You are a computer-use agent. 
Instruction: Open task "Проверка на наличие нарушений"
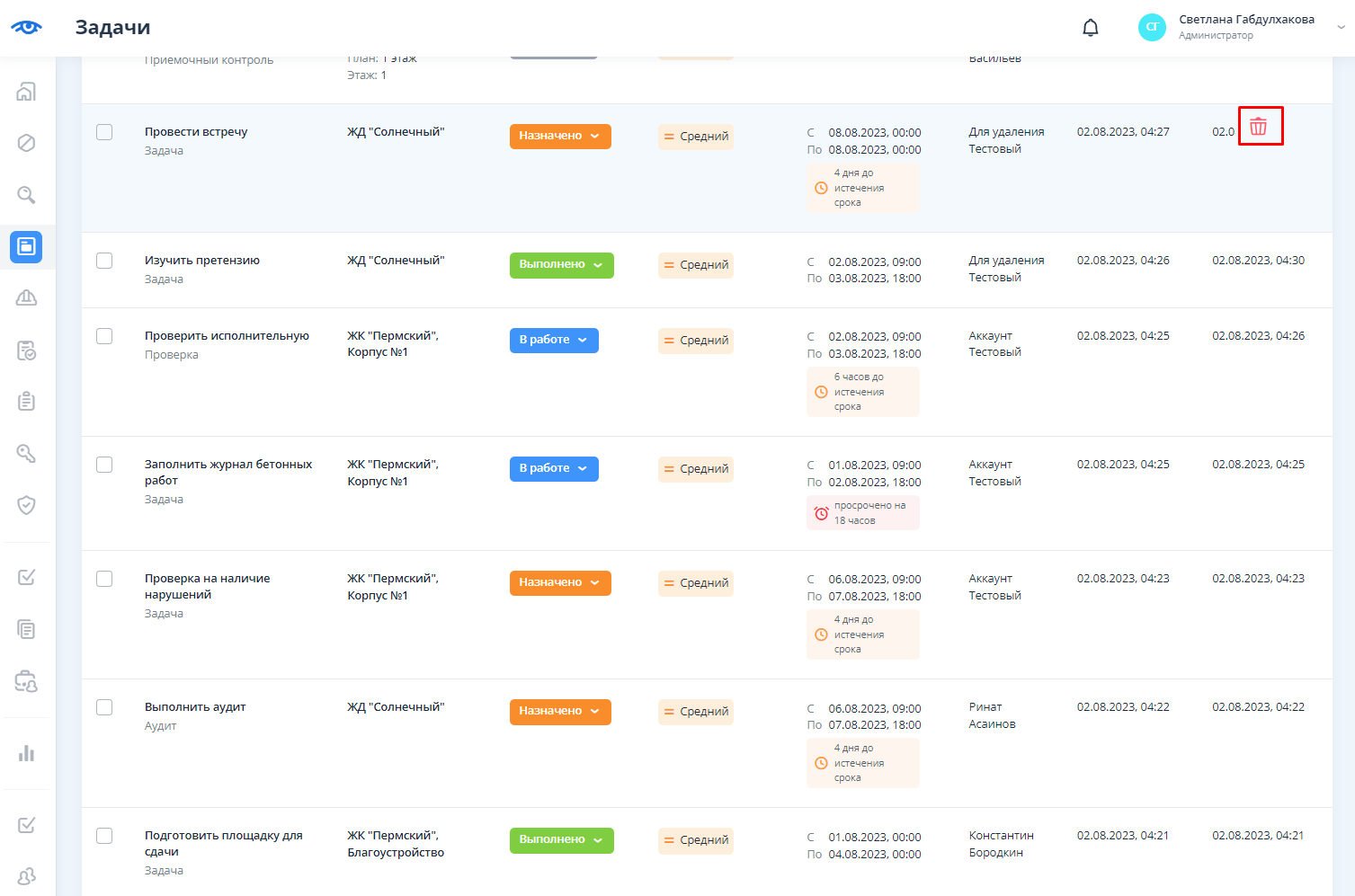[207, 586]
